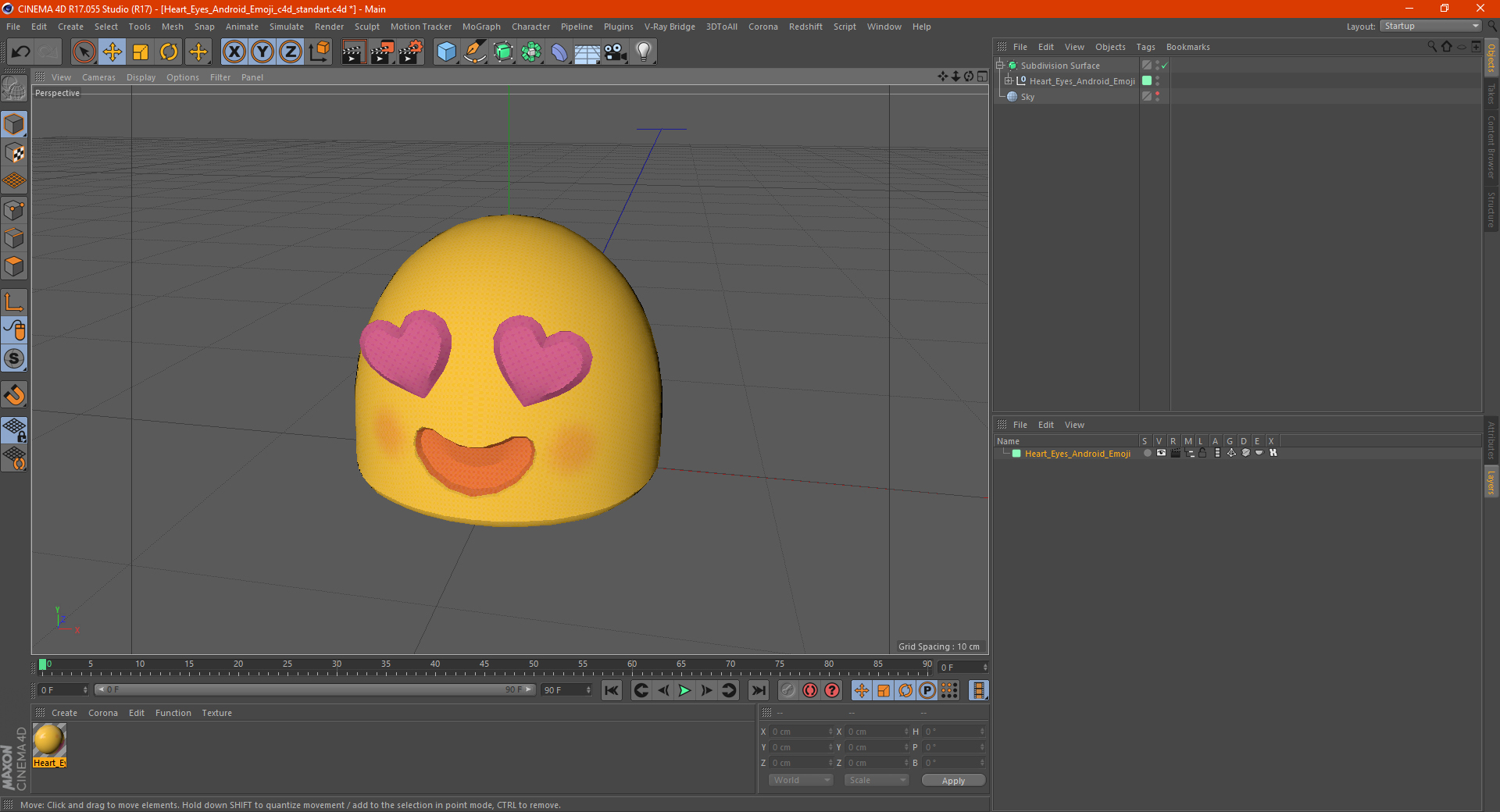Screen dimensions: 1500x812
Task: Switch to Edges mode
Action: (14, 238)
